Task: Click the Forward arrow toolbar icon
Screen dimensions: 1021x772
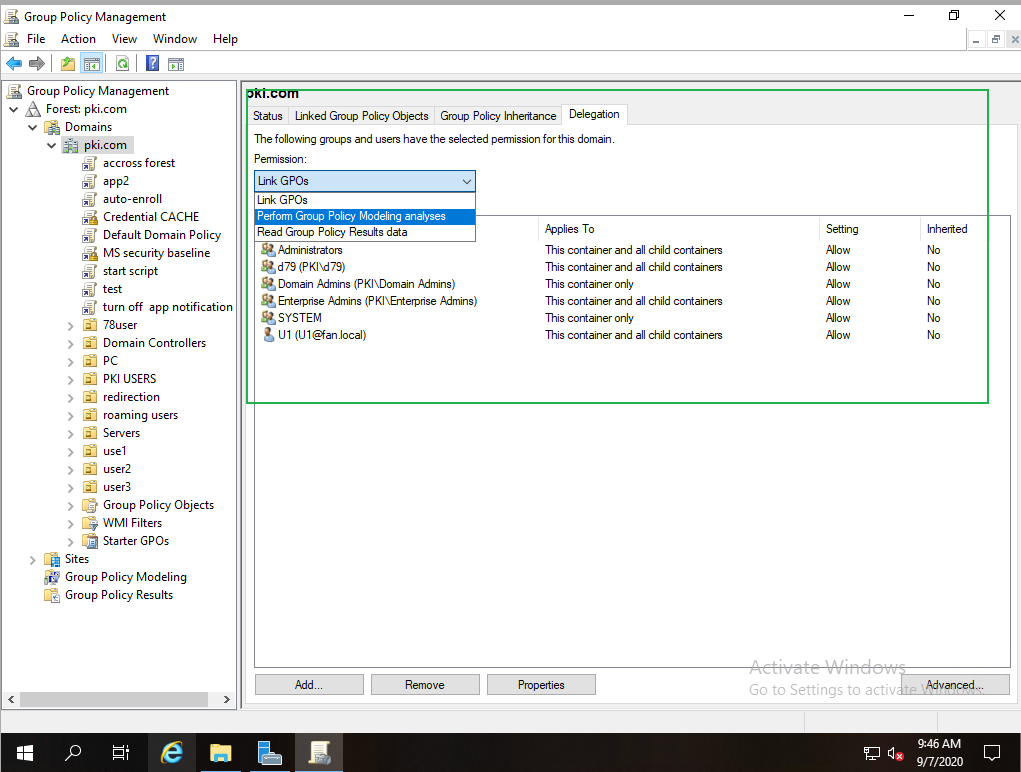Action: [37, 64]
